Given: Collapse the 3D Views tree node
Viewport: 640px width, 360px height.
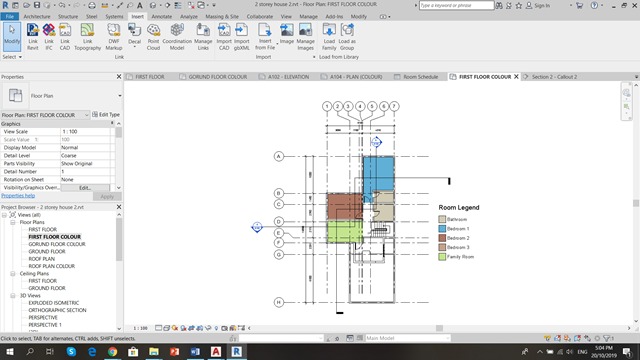Looking at the screenshot, I should point(13,296).
